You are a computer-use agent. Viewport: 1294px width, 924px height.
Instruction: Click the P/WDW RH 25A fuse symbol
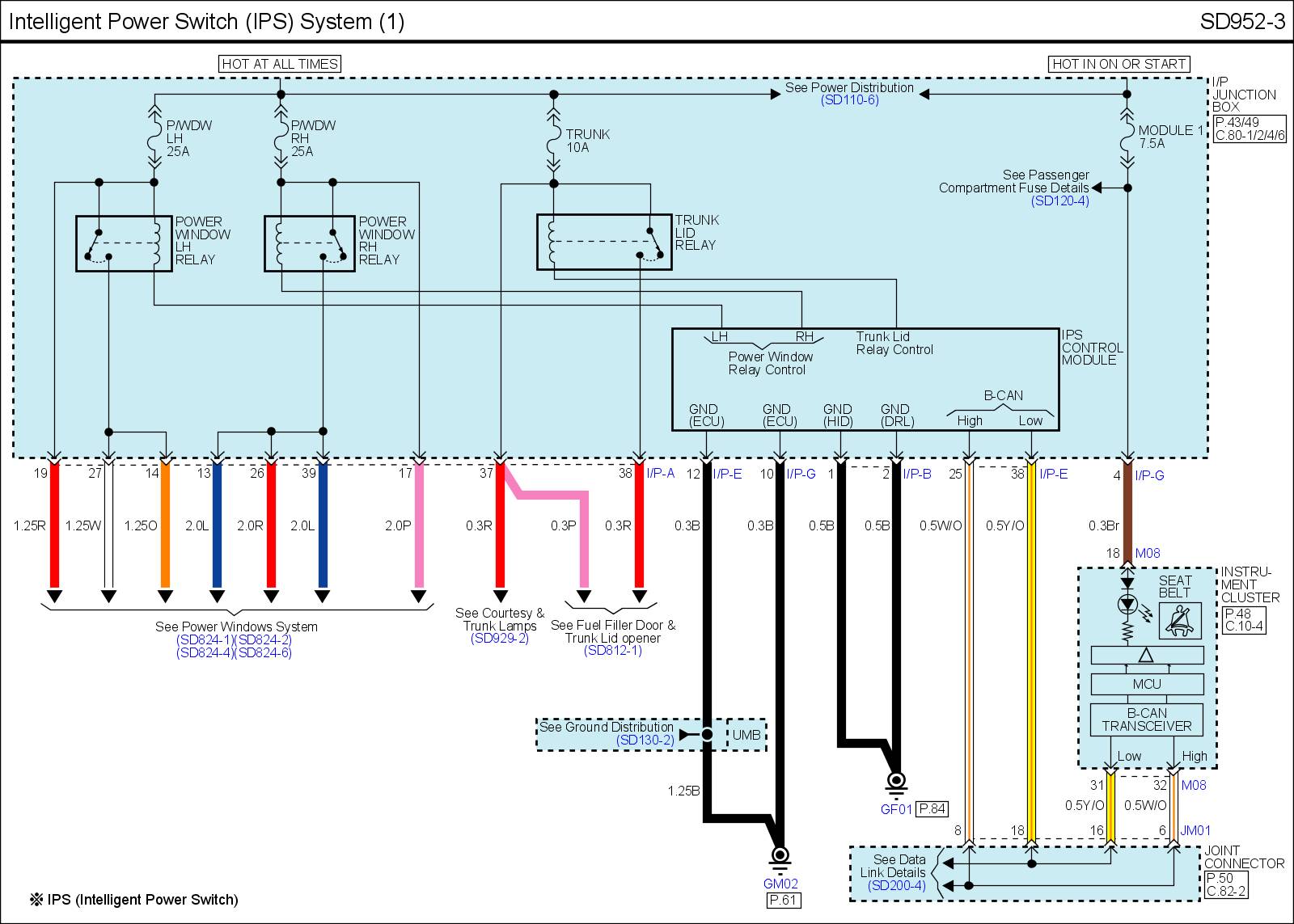pos(281,138)
